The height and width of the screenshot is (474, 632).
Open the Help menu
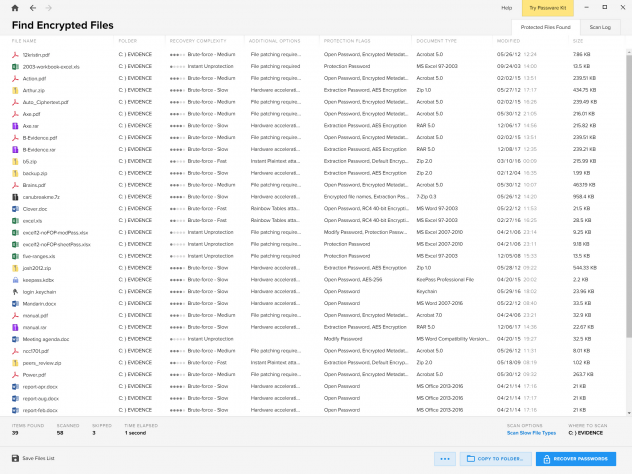[506, 7]
